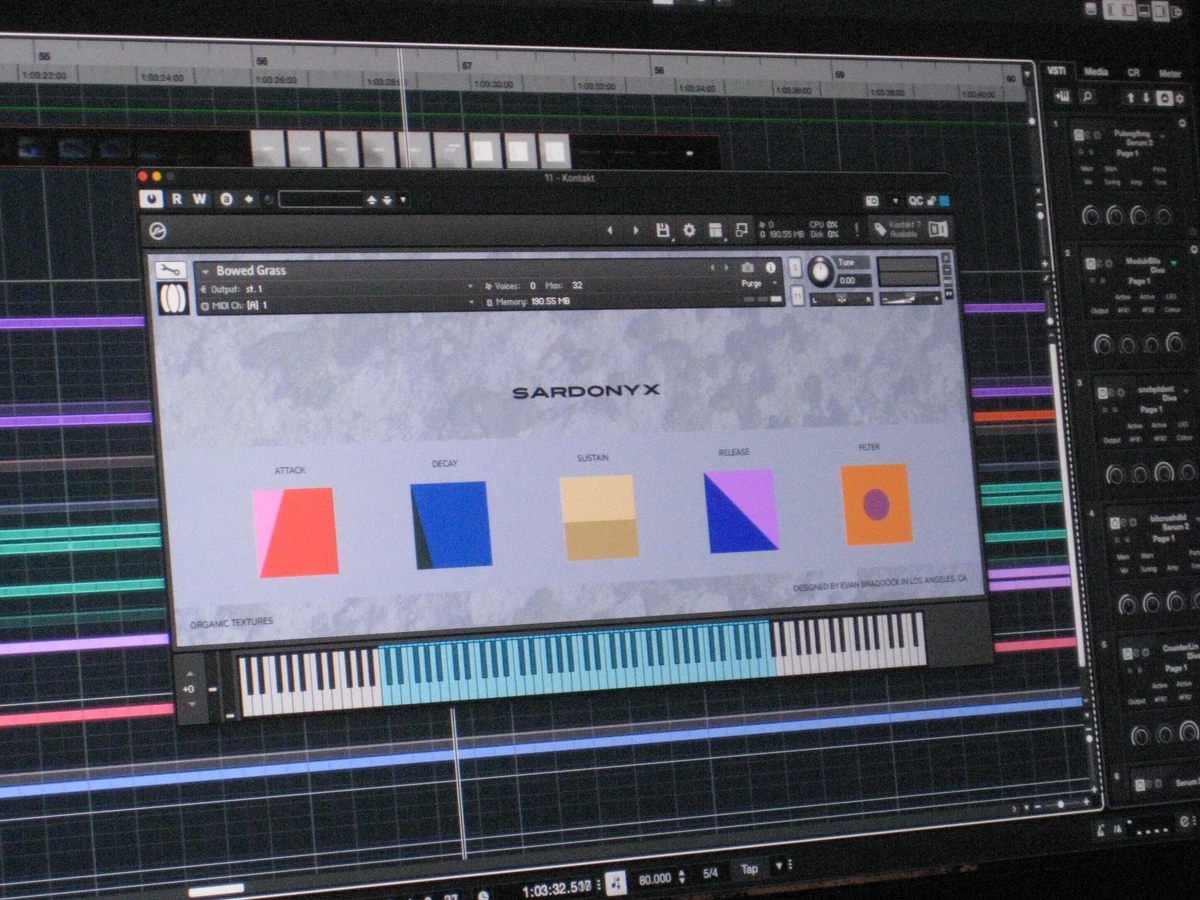The image size is (1200, 900).
Task: Open instrument edit wrench icon
Action: point(172,270)
